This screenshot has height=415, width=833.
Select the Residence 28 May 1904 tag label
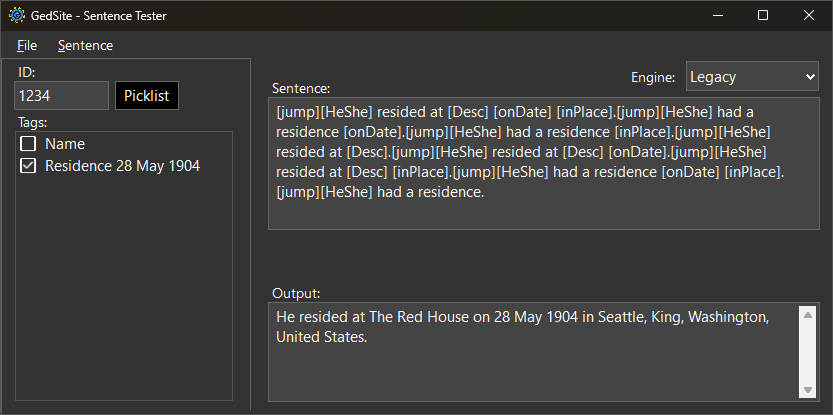(x=122, y=166)
